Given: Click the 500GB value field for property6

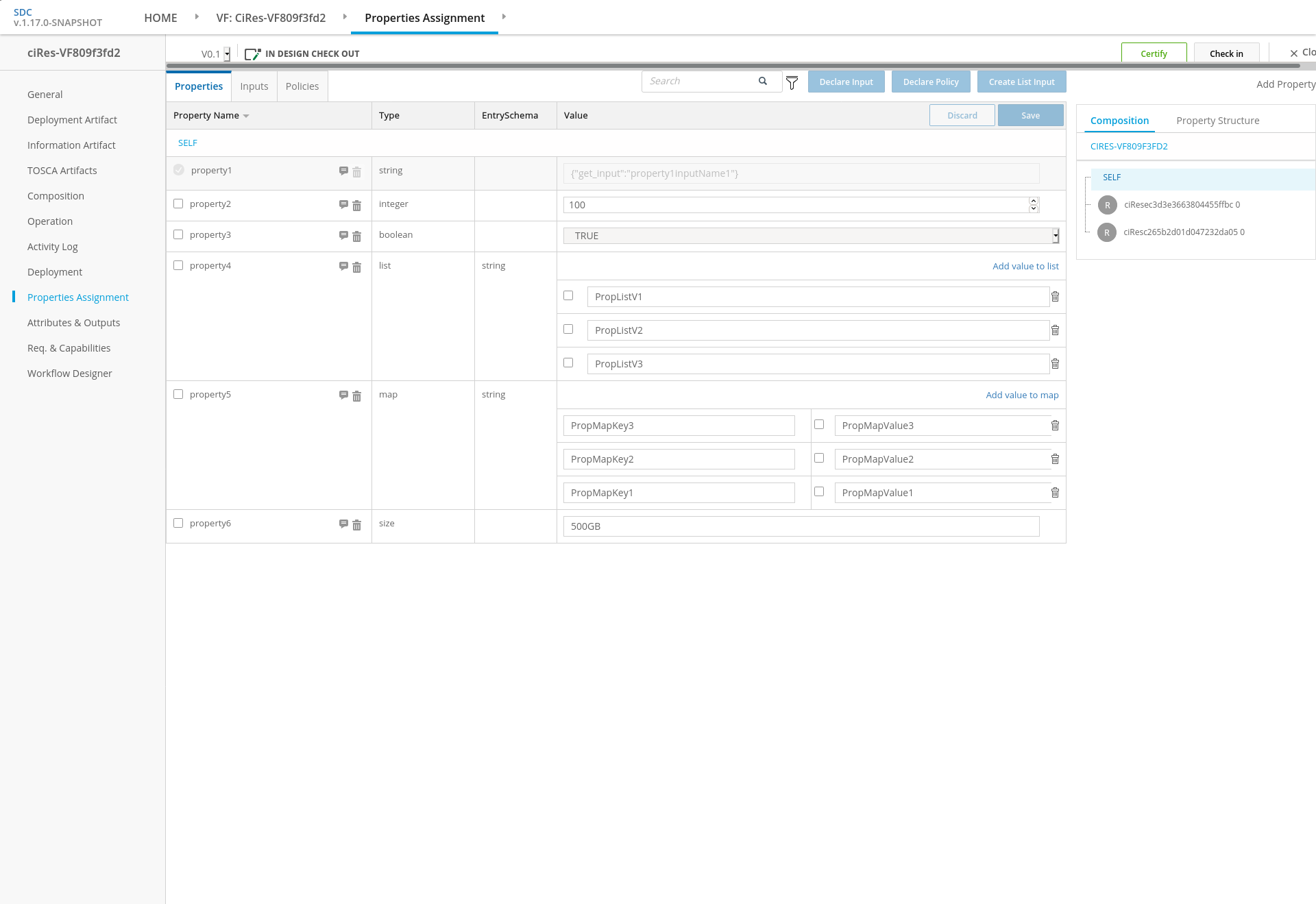Looking at the screenshot, I should 801,526.
